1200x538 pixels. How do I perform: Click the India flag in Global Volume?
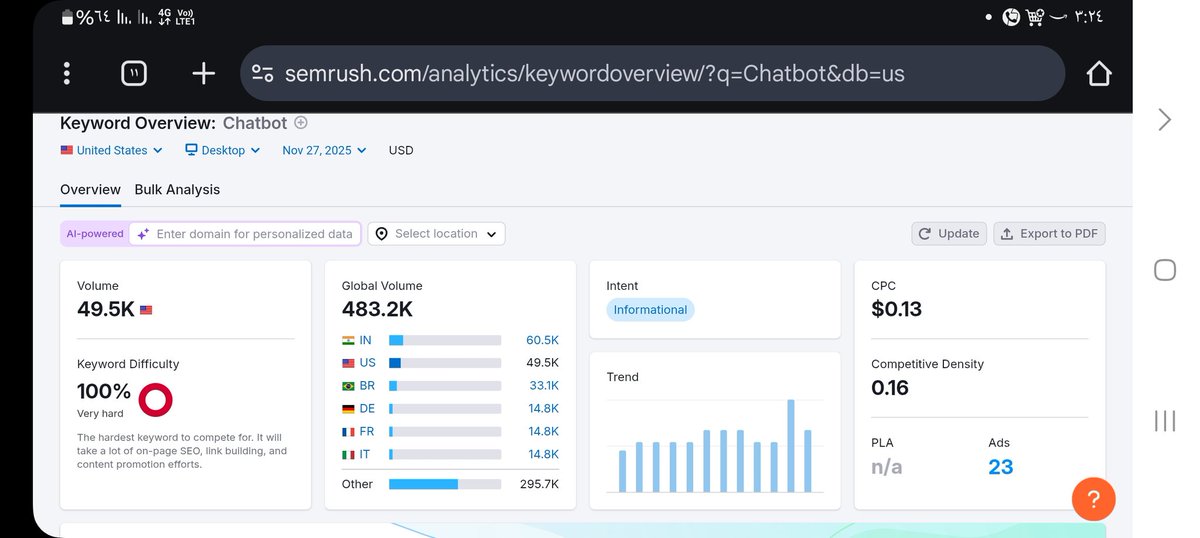348,340
